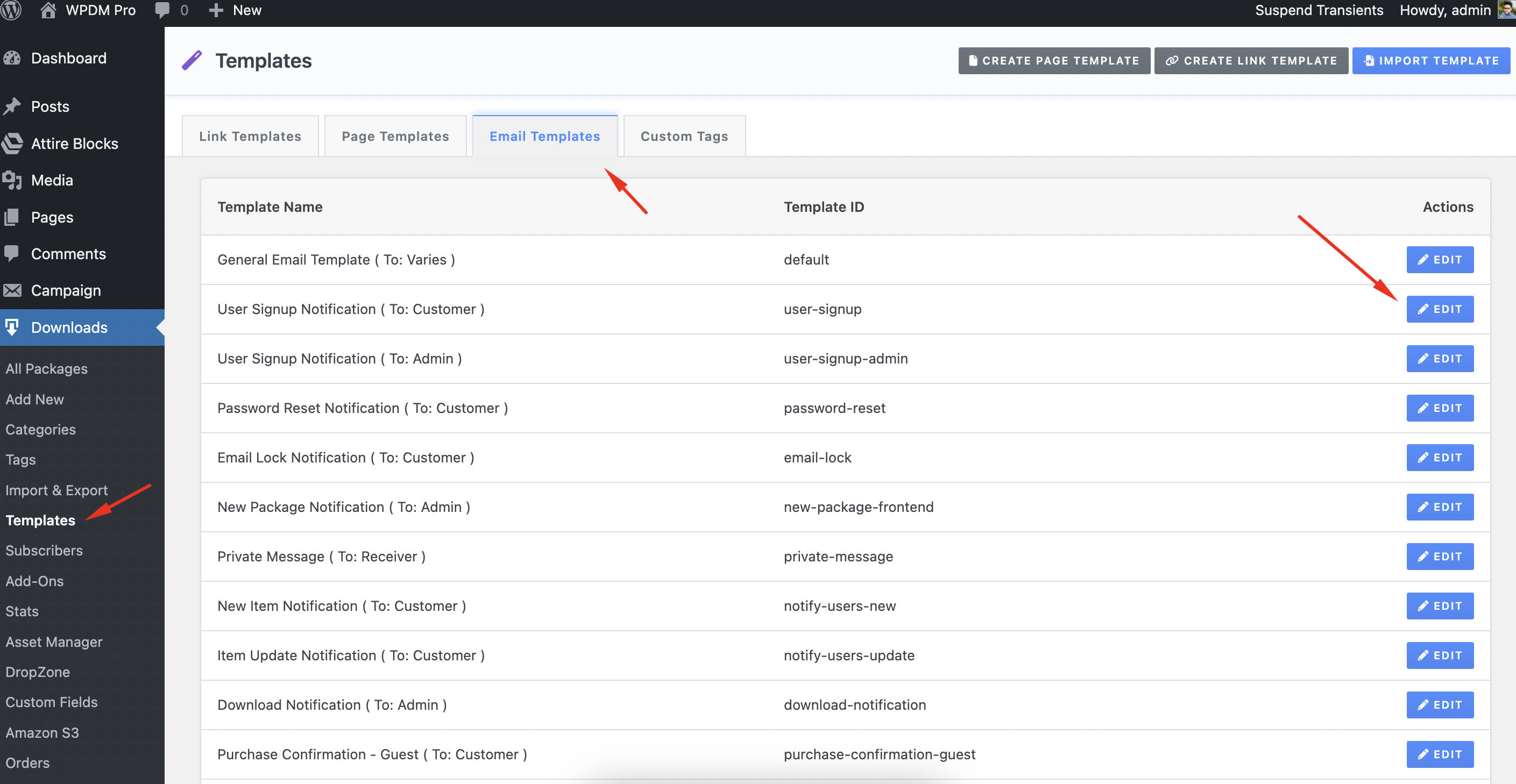Screen dimensions: 1516x784
Task: Open Categories under Downloads
Action: click(40, 429)
